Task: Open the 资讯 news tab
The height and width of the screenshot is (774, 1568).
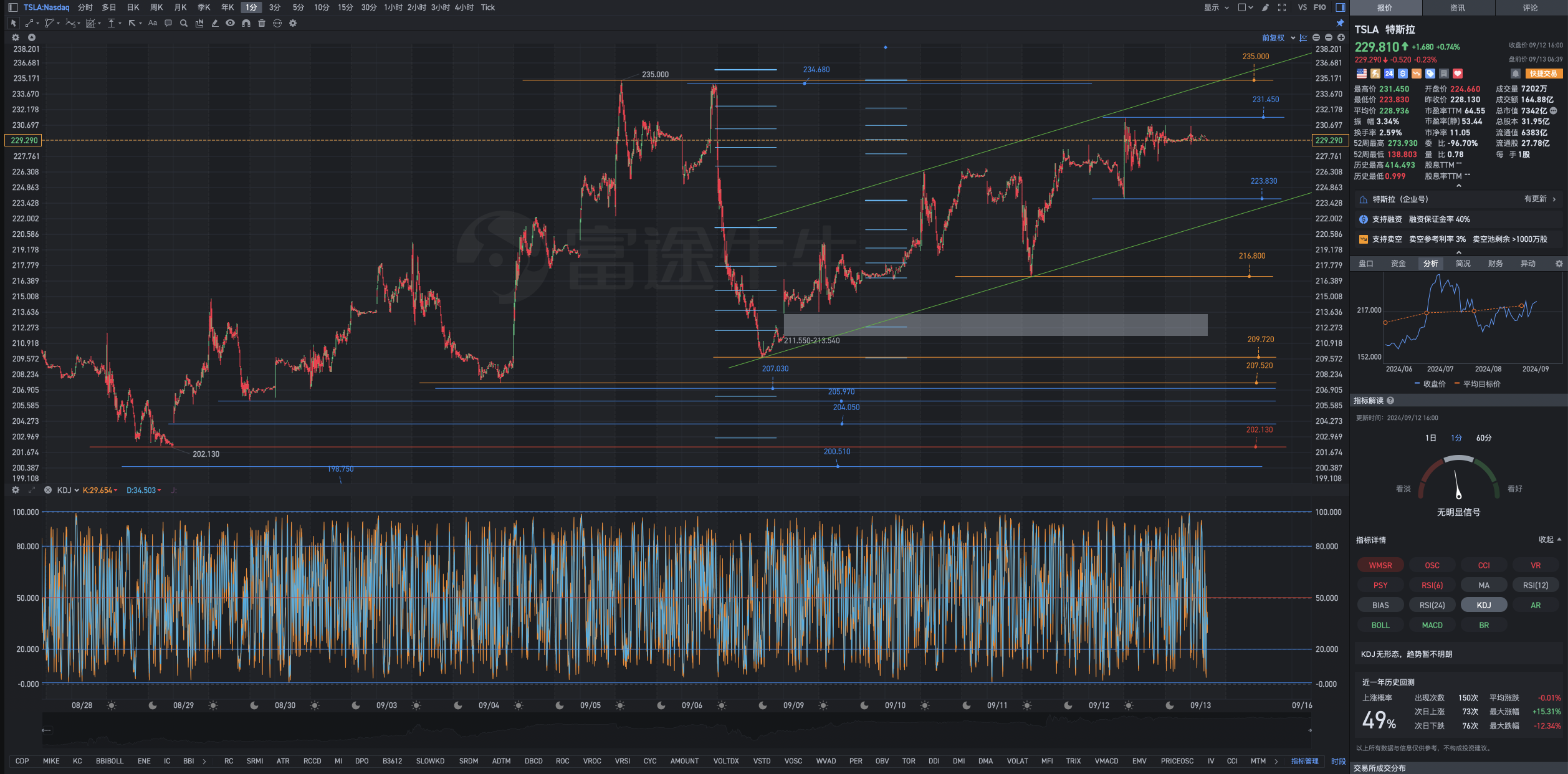Action: point(1458,7)
